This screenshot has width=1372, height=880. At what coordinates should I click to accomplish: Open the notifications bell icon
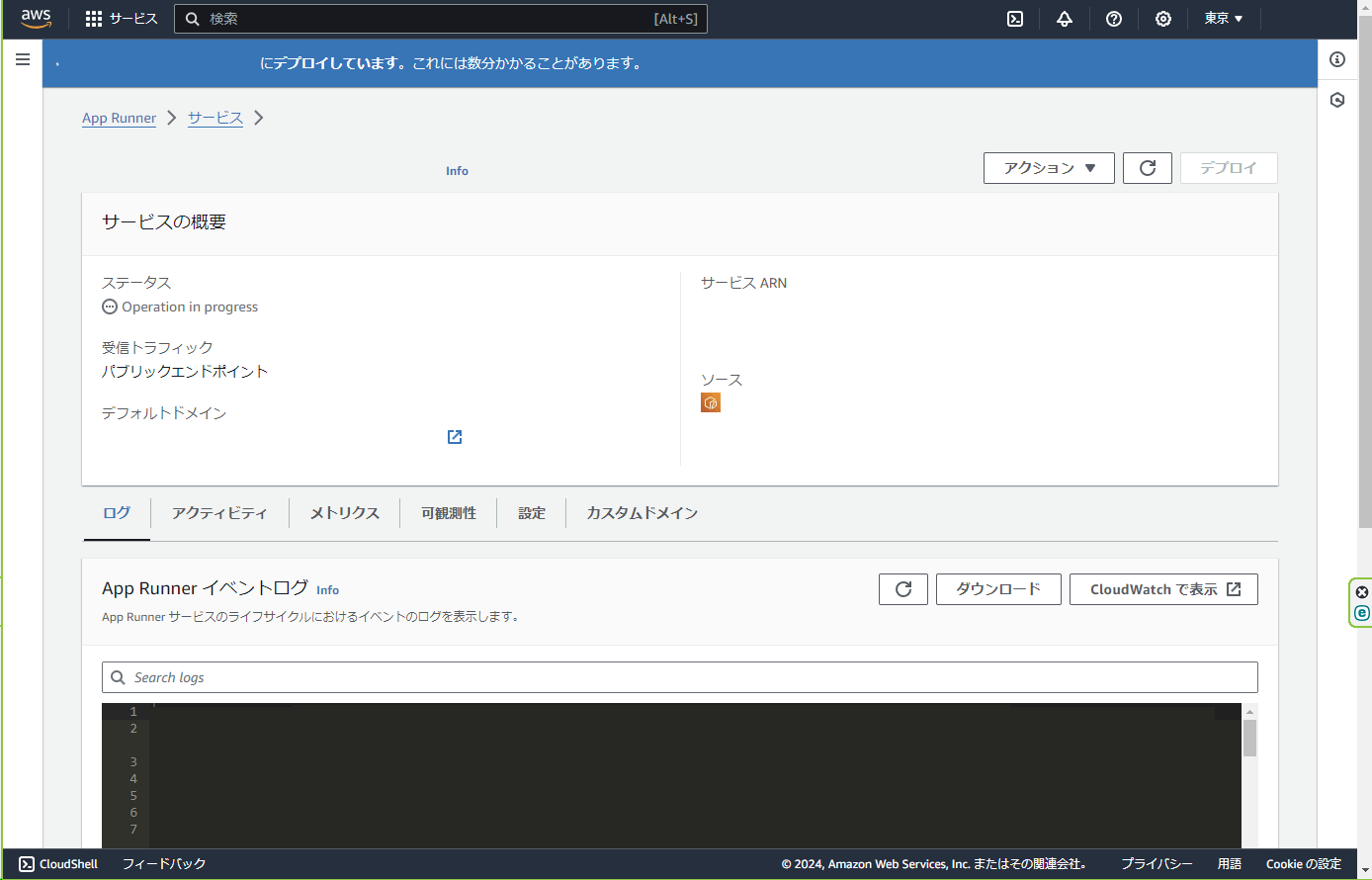point(1065,19)
